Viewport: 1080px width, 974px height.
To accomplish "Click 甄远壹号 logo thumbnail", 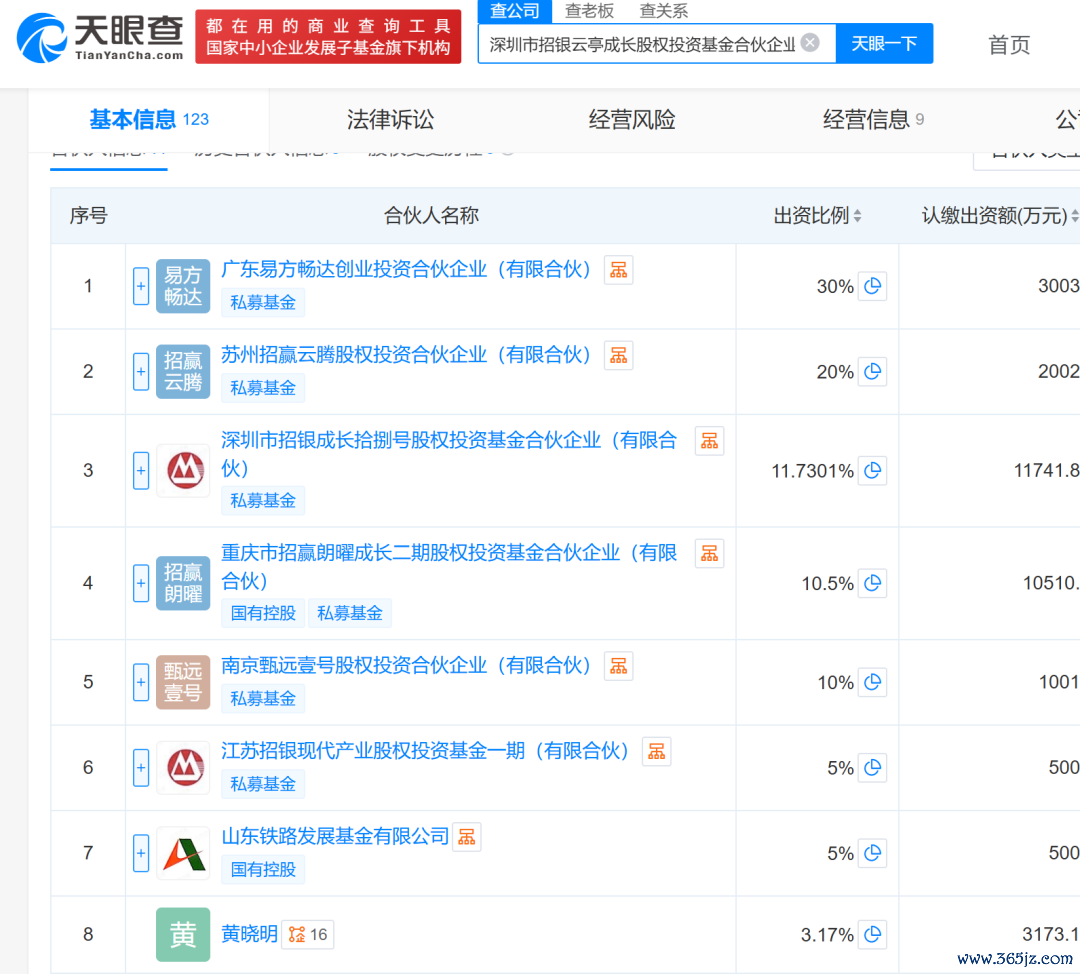I will [183, 682].
